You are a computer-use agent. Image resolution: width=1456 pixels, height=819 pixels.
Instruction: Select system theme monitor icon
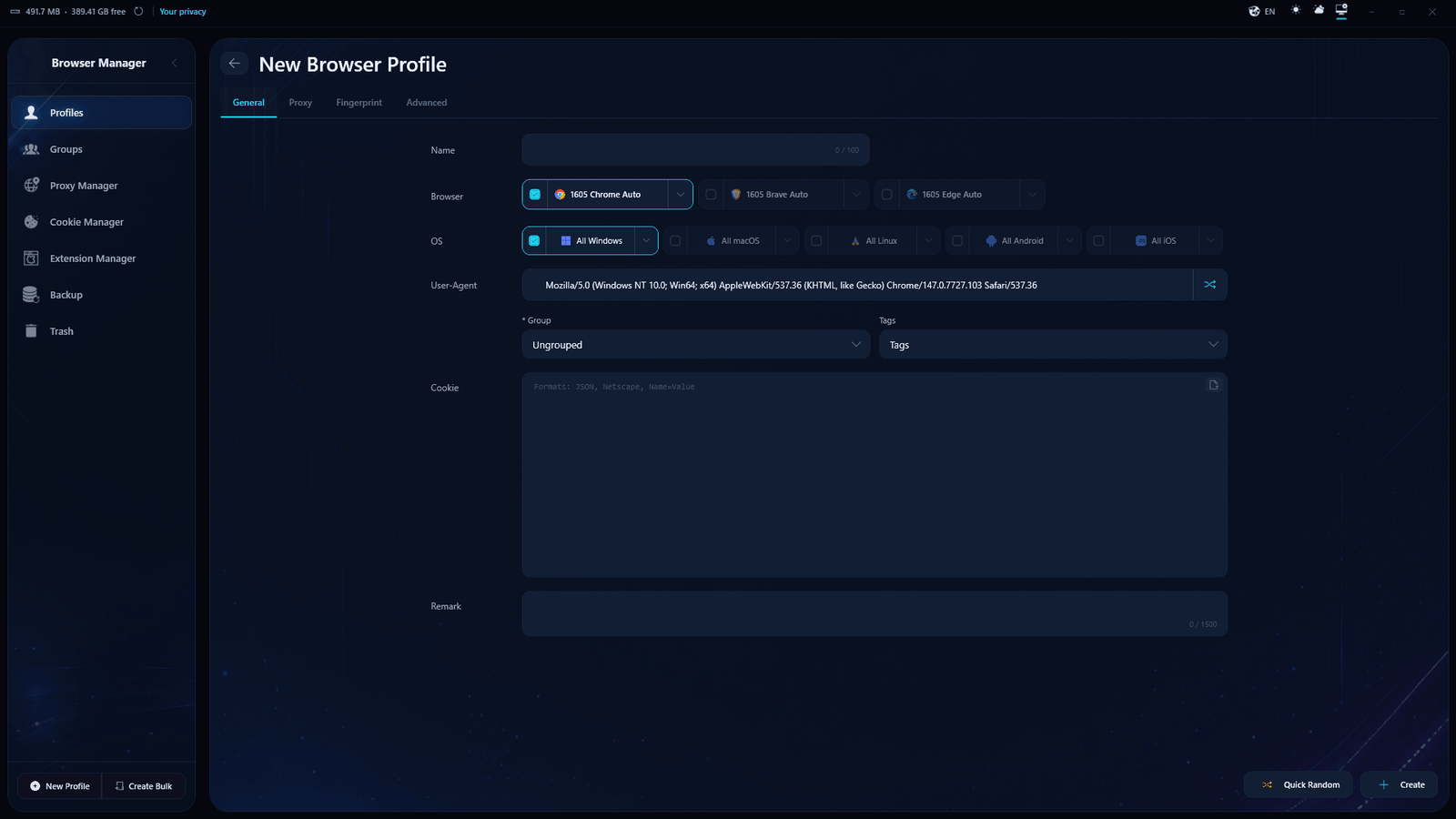[x=1341, y=10]
